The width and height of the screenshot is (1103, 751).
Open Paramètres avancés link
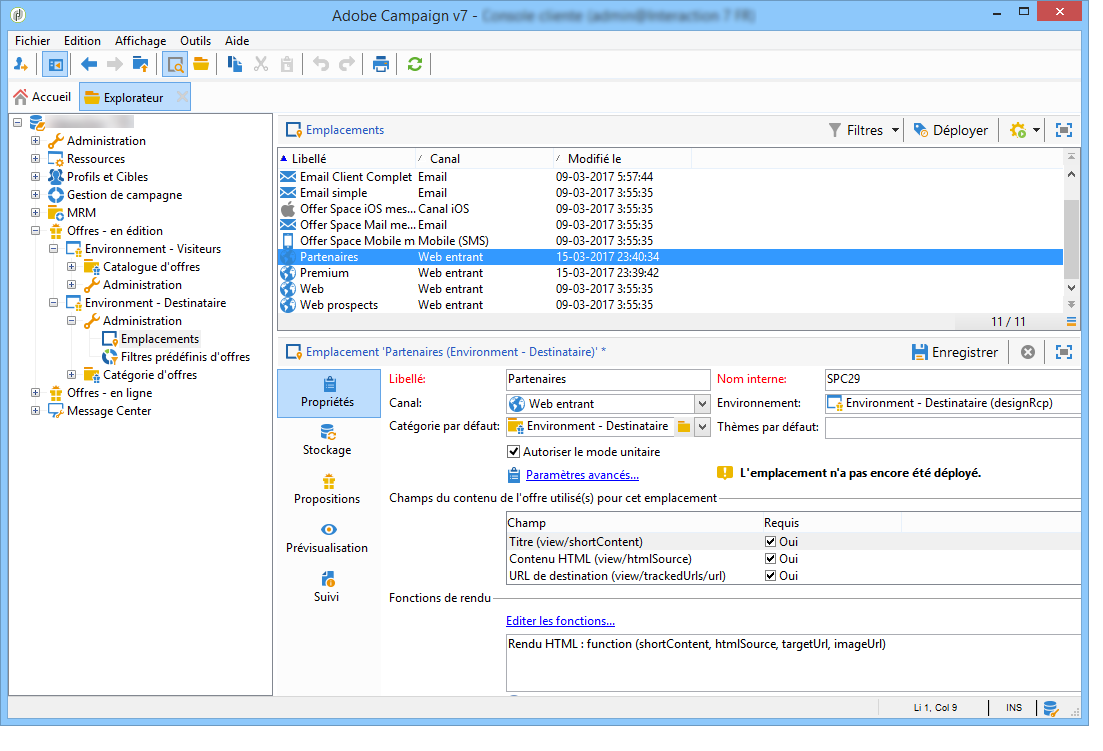[582, 475]
